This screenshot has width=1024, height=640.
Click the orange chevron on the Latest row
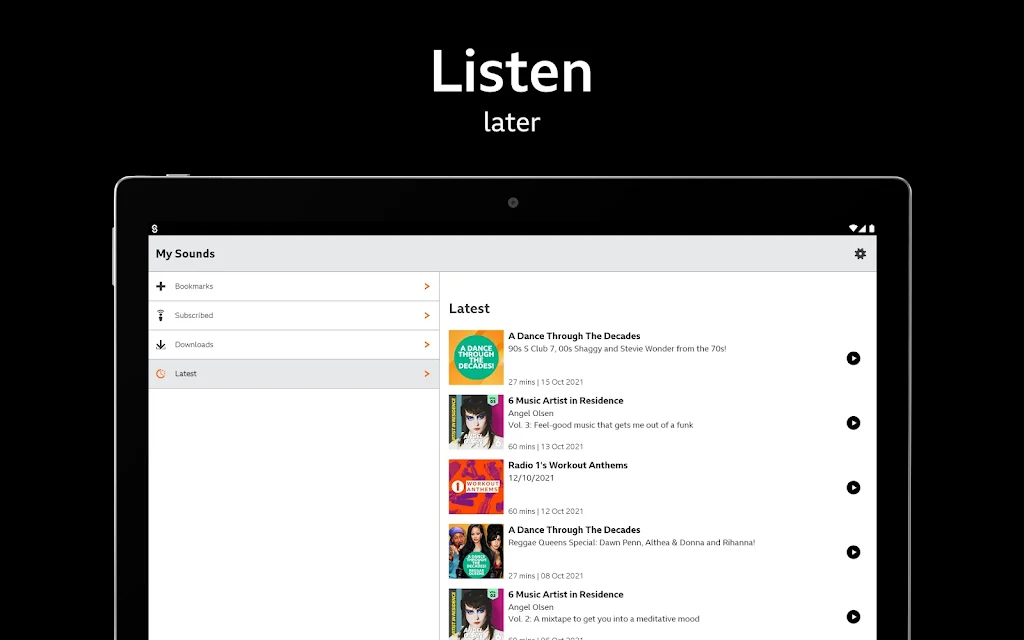tap(427, 374)
